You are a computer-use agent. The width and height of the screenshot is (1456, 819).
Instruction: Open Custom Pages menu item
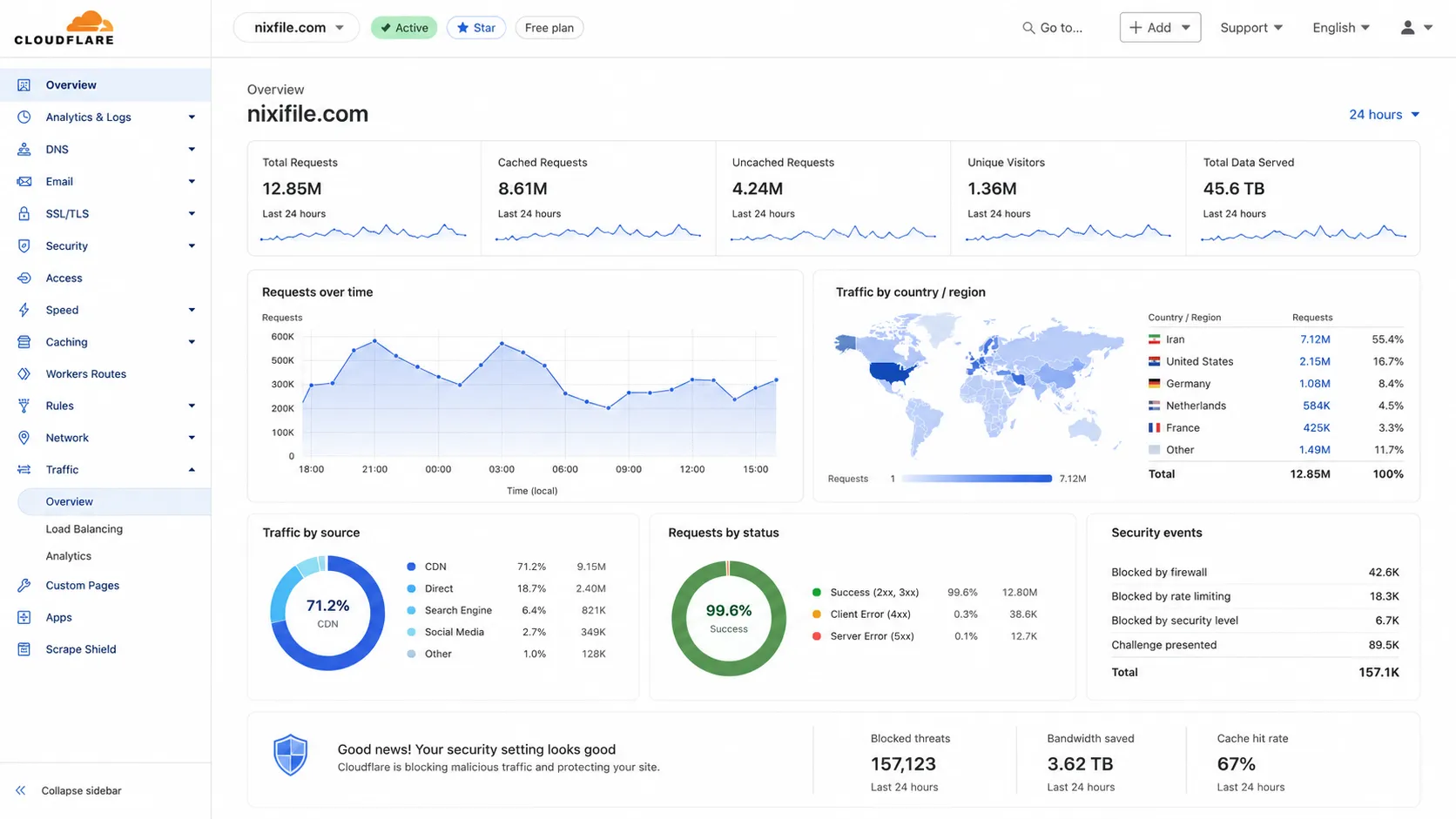click(83, 585)
